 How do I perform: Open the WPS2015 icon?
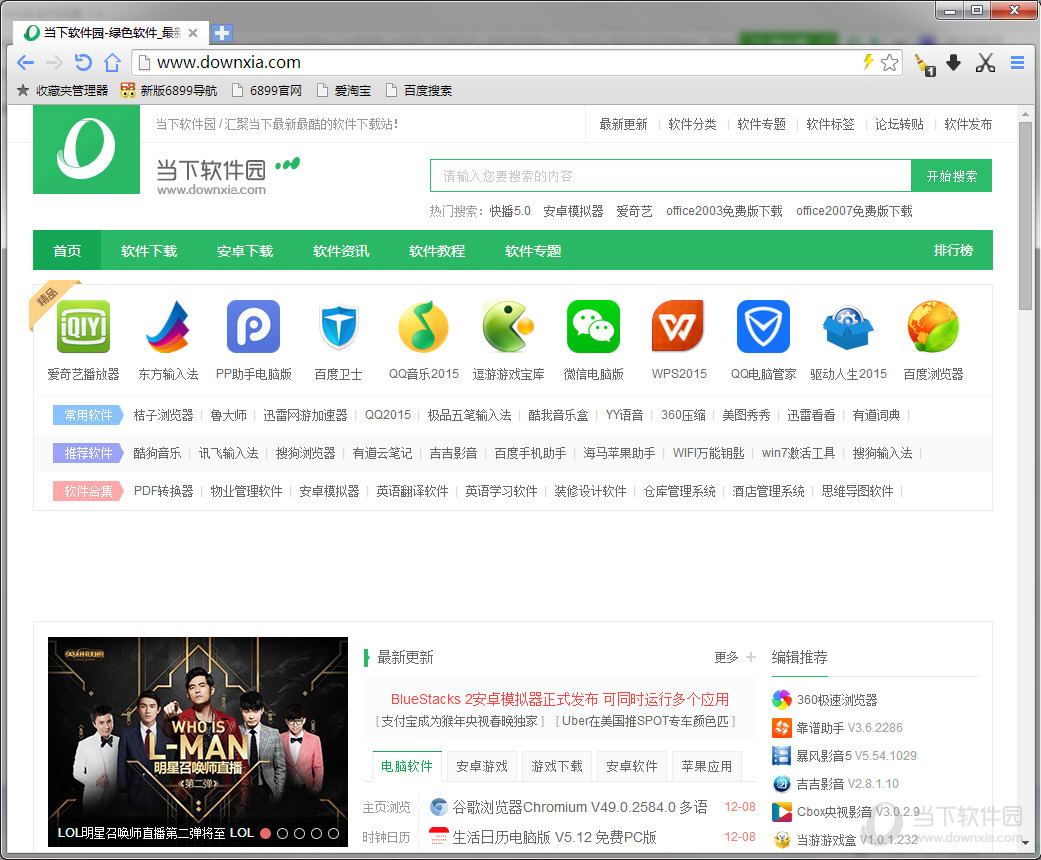tap(679, 326)
